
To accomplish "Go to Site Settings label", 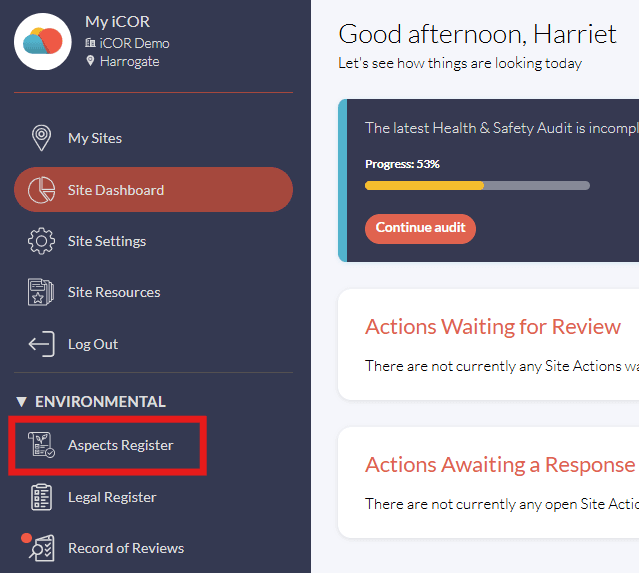I will pyautogui.click(x=107, y=241).
